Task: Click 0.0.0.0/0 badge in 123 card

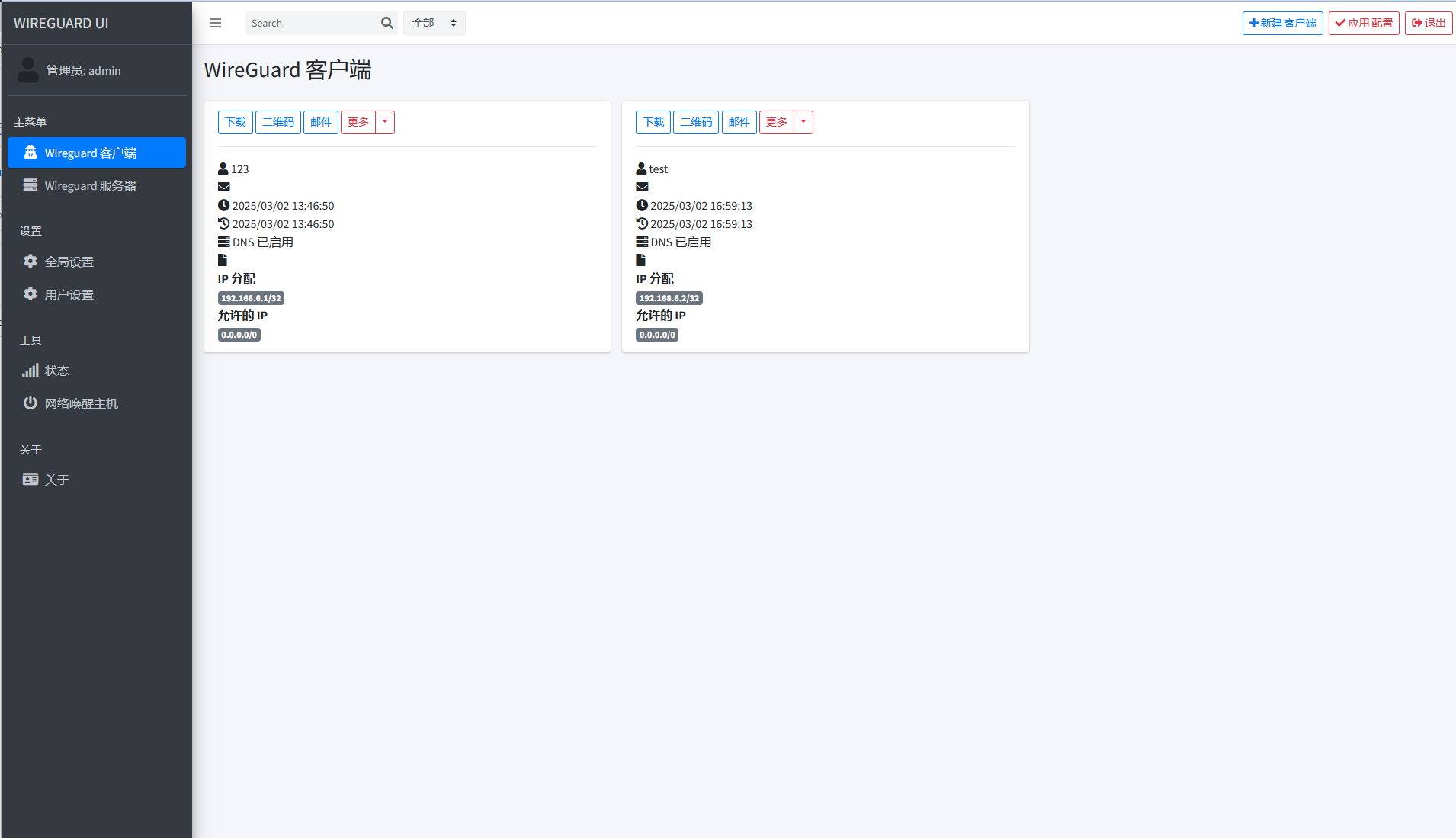Action: click(x=239, y=335)
